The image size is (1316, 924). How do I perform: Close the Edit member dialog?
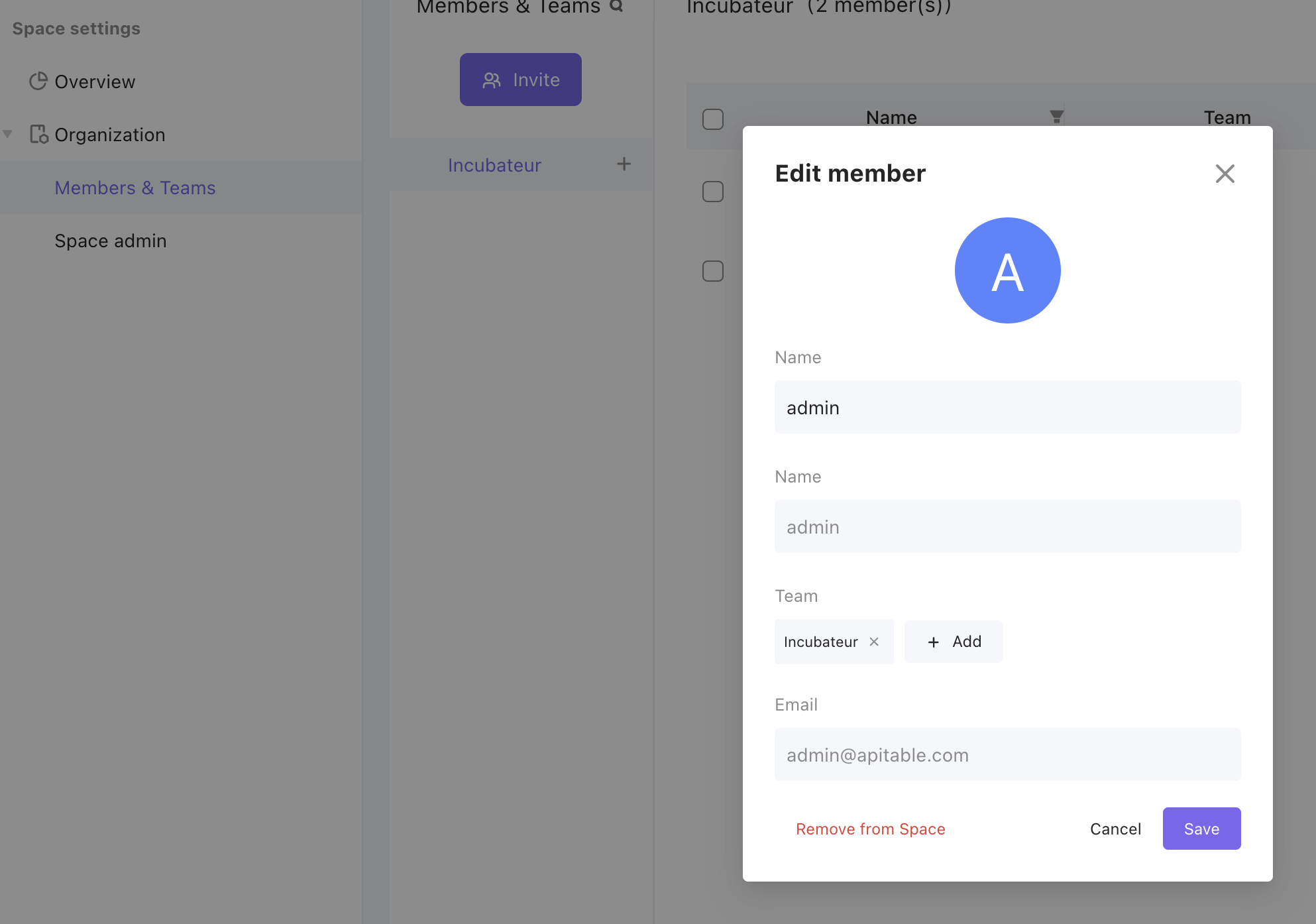pyautogui.click(x=1225, y=174)
